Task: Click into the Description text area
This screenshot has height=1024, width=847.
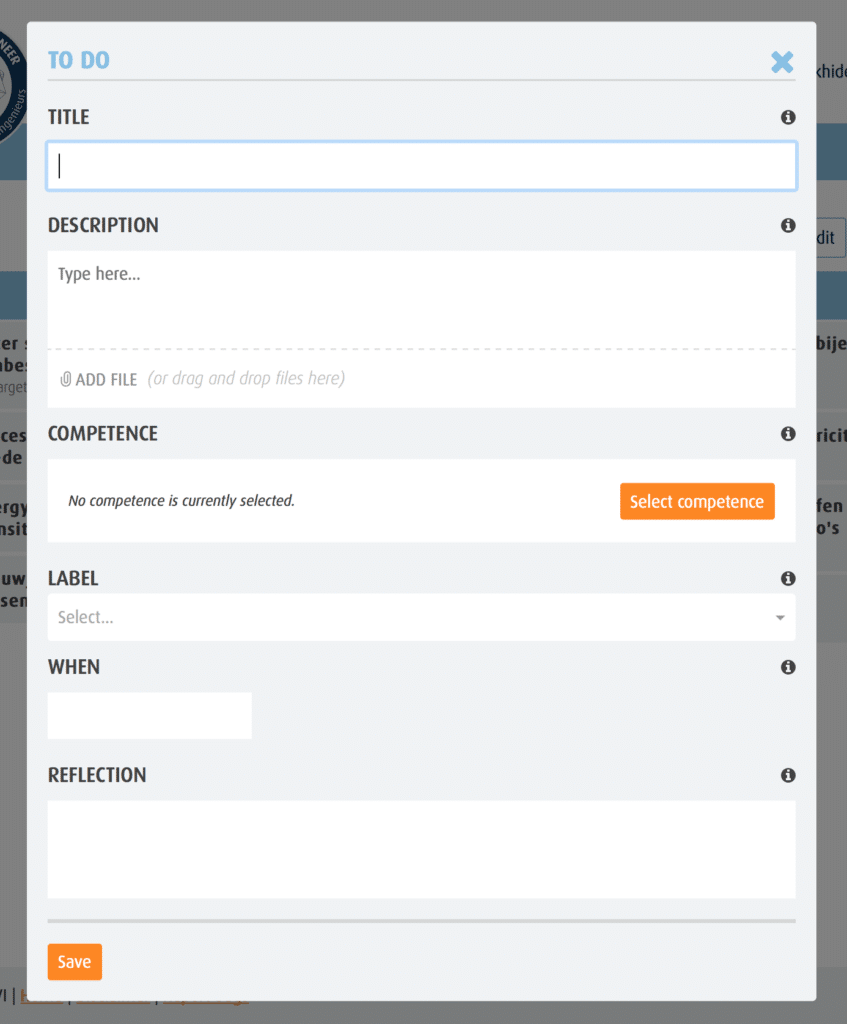Action: (x=421, y=299)
